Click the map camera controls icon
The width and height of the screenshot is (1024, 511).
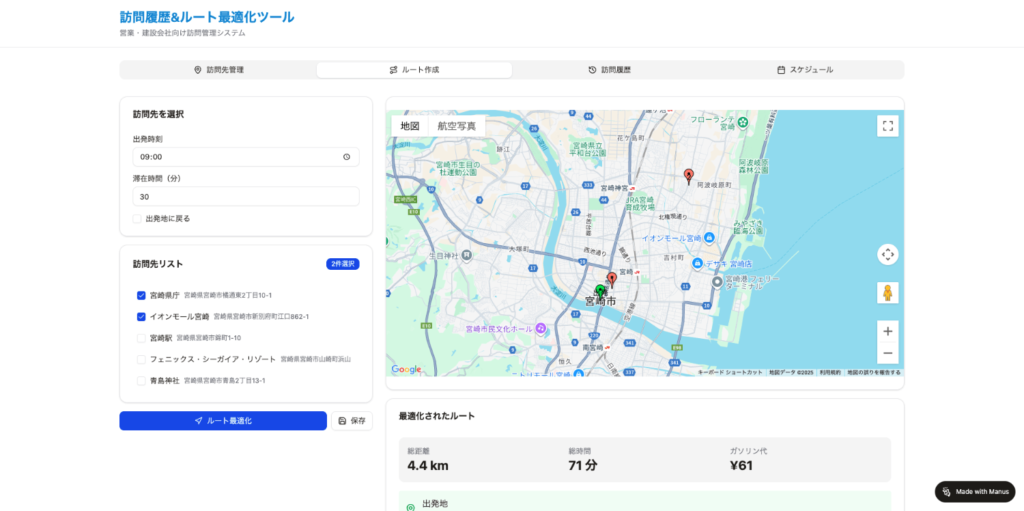tap(887, 254)
